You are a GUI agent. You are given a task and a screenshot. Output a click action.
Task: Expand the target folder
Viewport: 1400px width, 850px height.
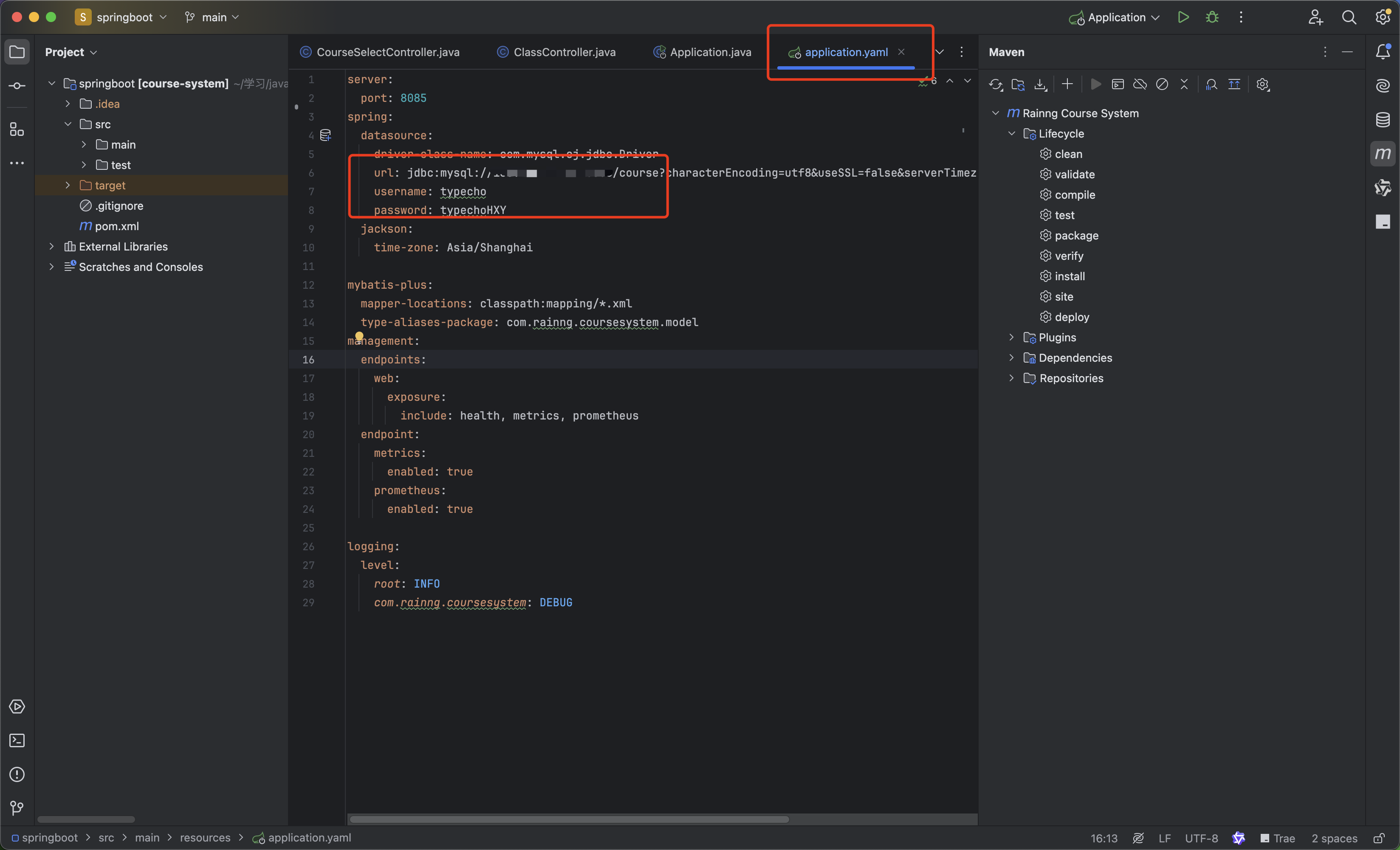[68, 185]
